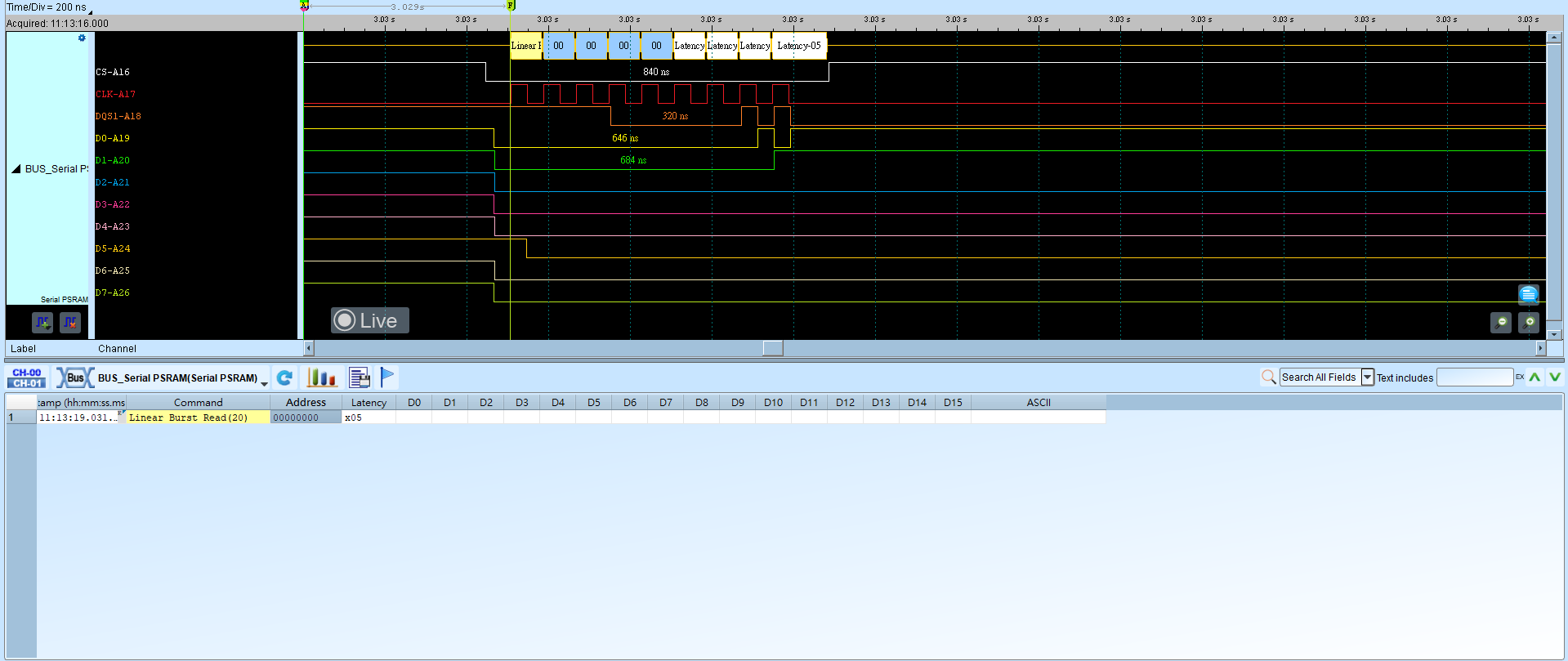Click the horizontal waveform scrollbar thumb
The image size is (1568, 661).
point(773,348)
